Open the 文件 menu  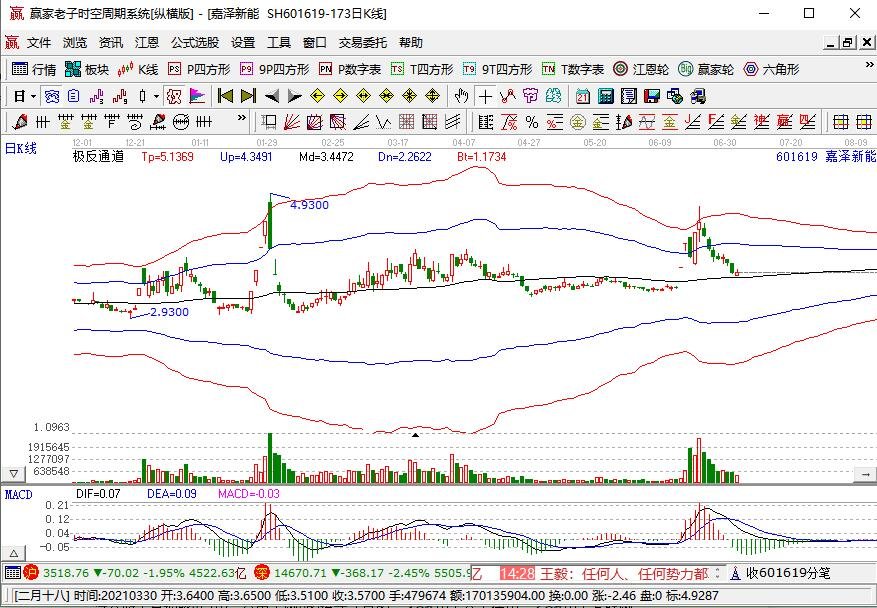coord(39,43)
